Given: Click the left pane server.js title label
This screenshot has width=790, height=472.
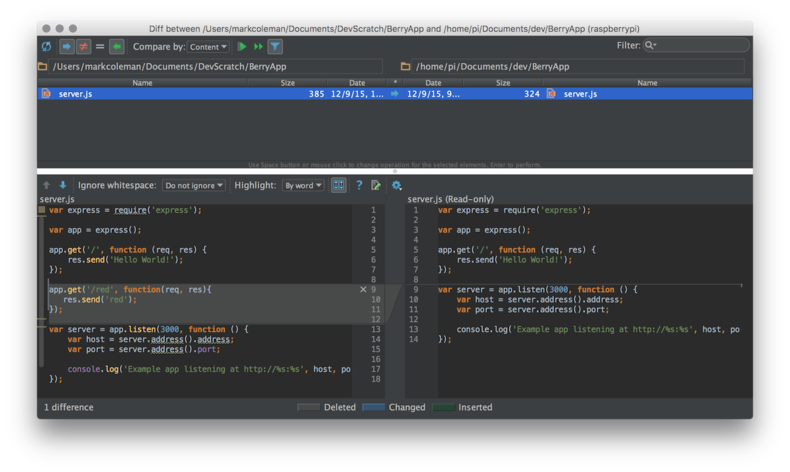Looking at the screenshot, I should click(57, 199).
